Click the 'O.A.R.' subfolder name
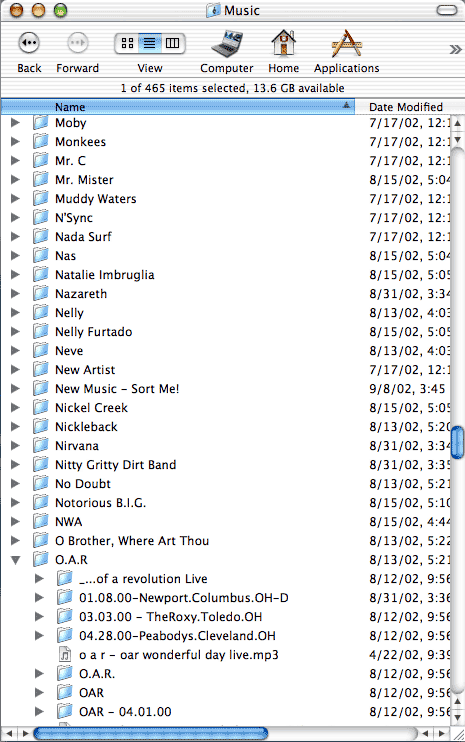Image resolution: width=465 pixels, height=742 pixels. pyautogui.click(x=97, y=673)
